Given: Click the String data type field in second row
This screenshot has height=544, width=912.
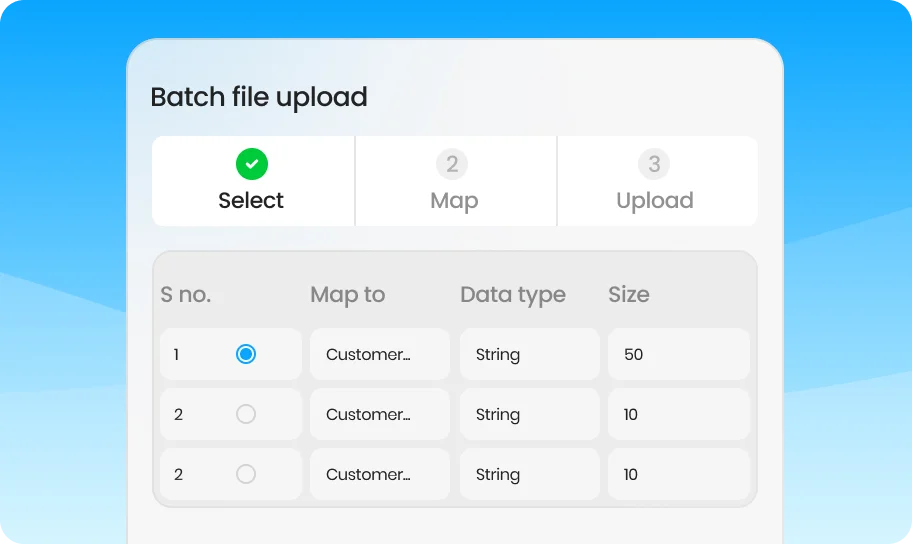Looking at the screenshot, I should coord(529,414).
